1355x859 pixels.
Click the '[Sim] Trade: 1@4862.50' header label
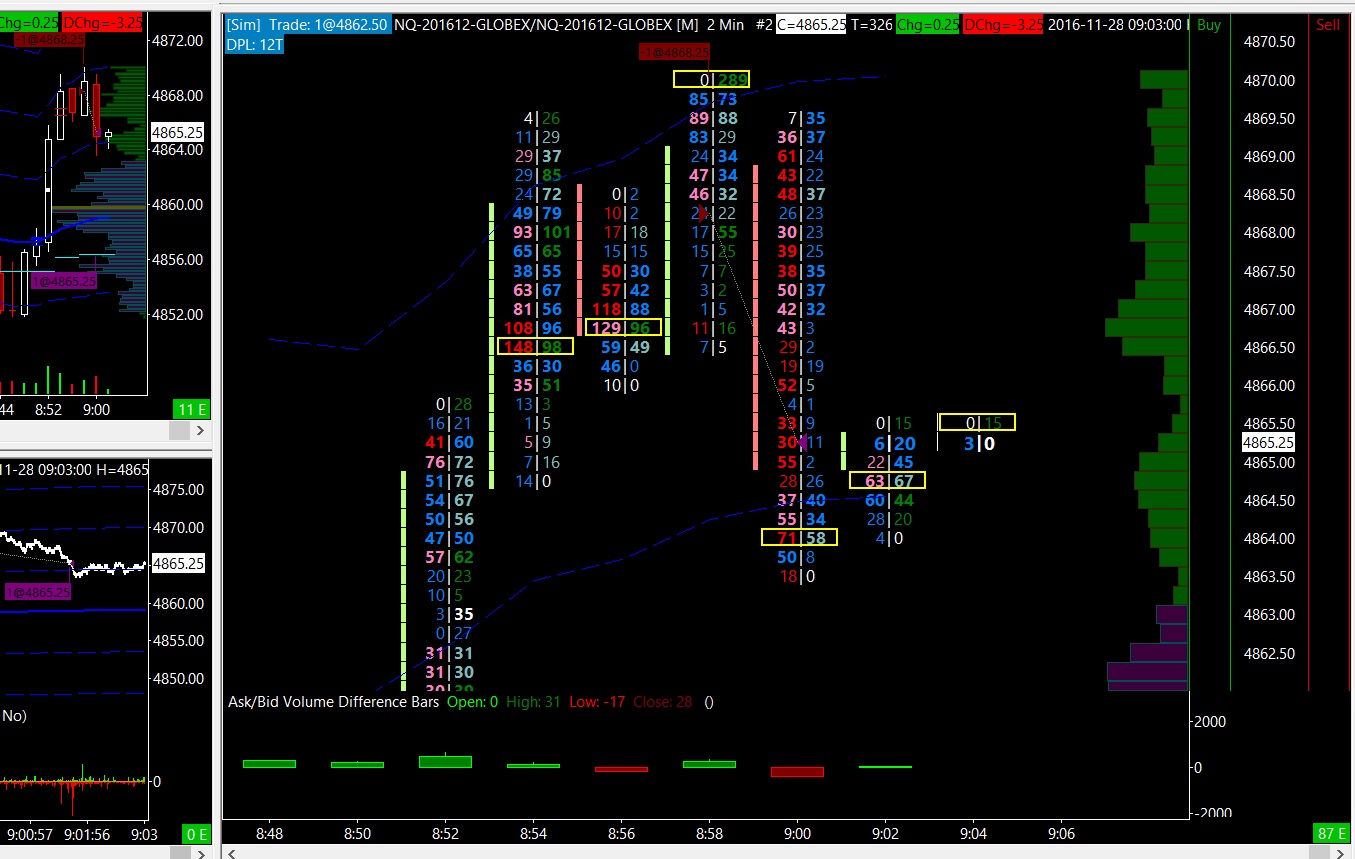pyautogui.click(x=308, y=25)
